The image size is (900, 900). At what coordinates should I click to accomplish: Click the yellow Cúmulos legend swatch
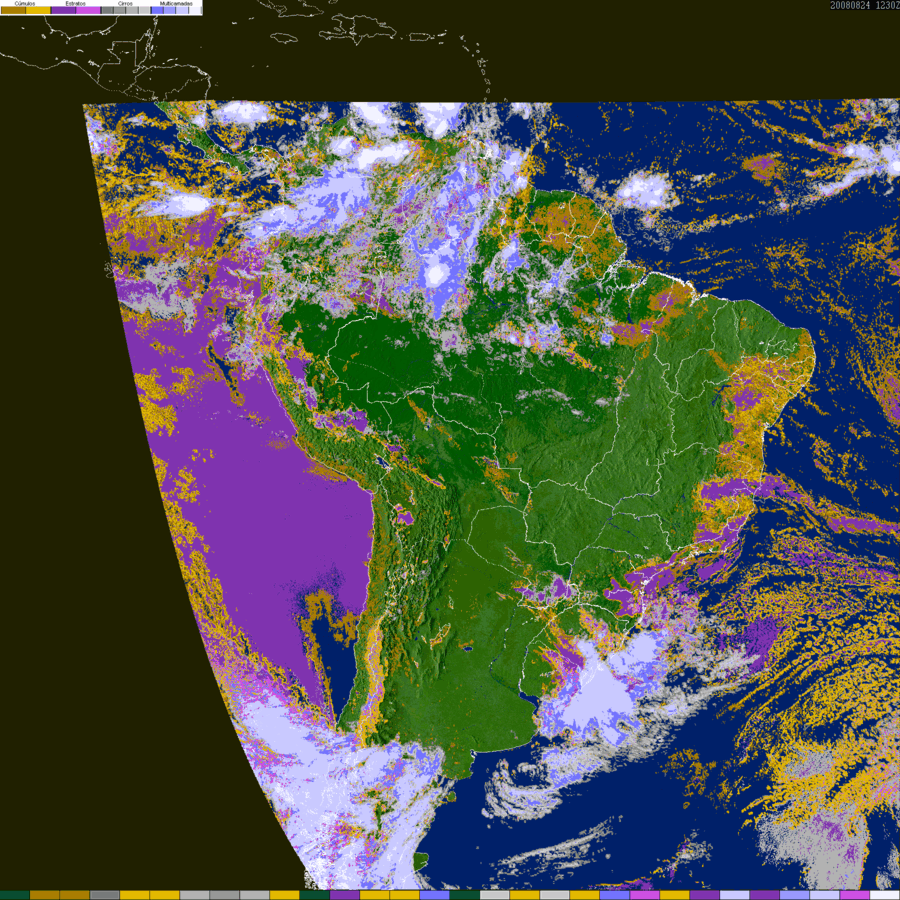38,10
